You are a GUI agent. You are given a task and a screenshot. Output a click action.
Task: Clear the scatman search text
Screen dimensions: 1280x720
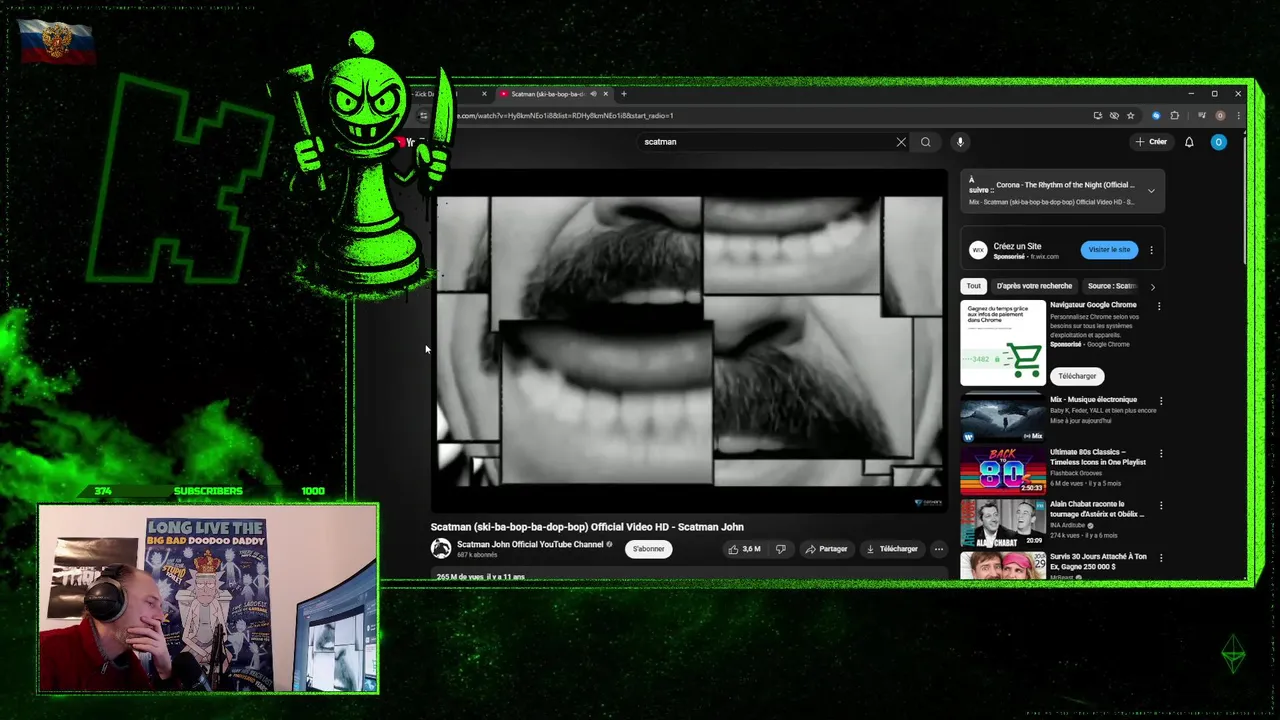(x=901, y=142)
